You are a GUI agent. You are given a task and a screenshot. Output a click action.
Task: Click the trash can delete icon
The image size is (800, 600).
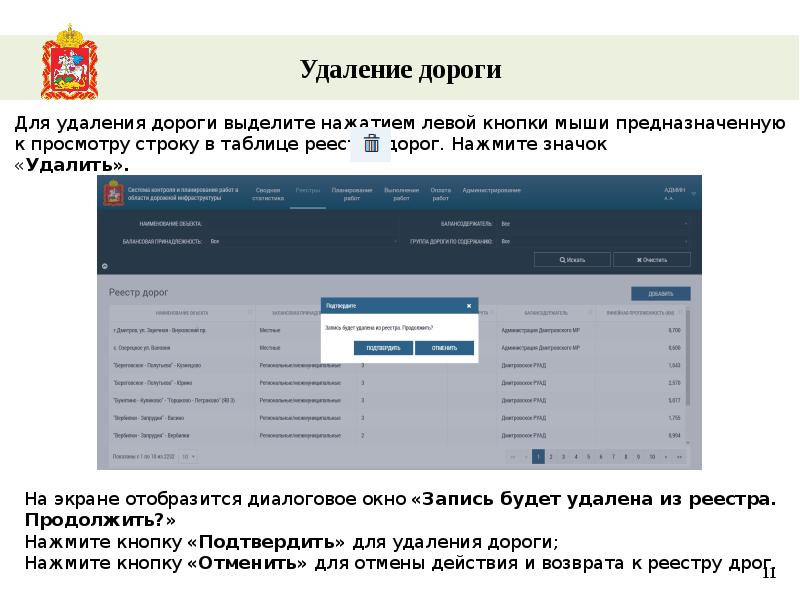(371, 144)
